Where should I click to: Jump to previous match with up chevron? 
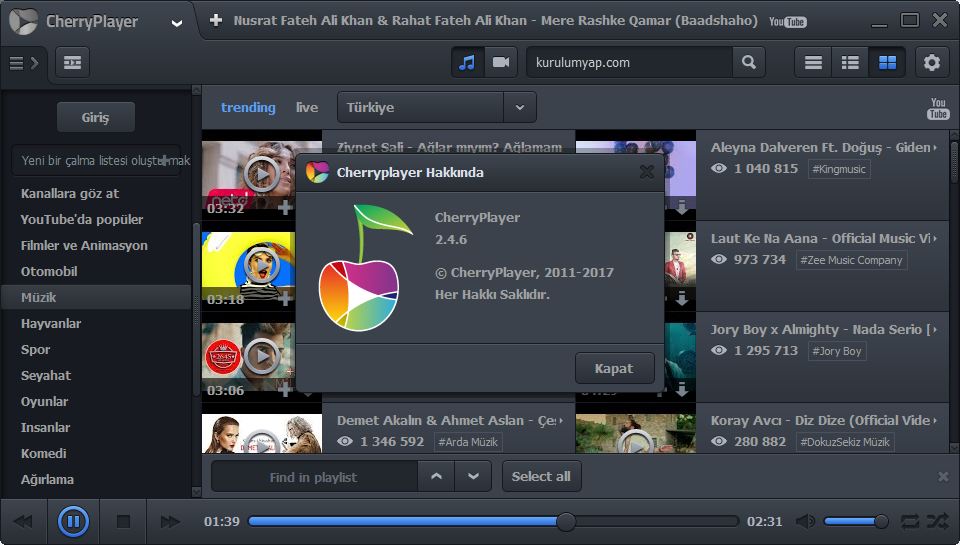click(436, 476)
